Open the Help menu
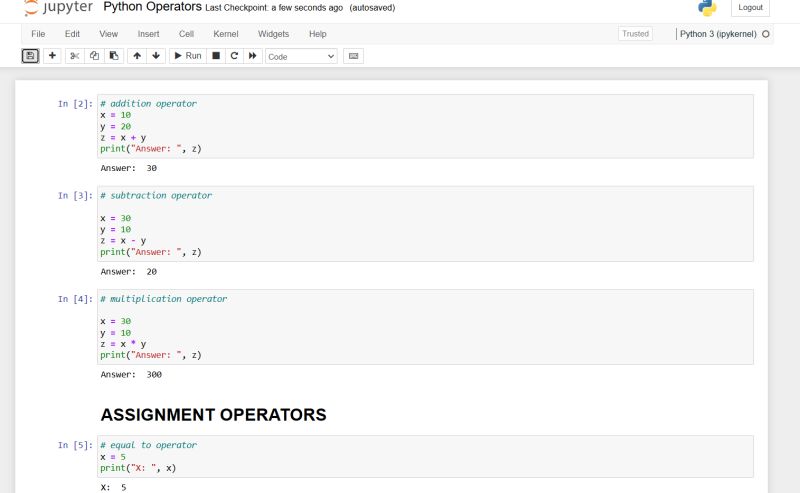The width and height of the screenshot is (800, 493). [317, 34]
